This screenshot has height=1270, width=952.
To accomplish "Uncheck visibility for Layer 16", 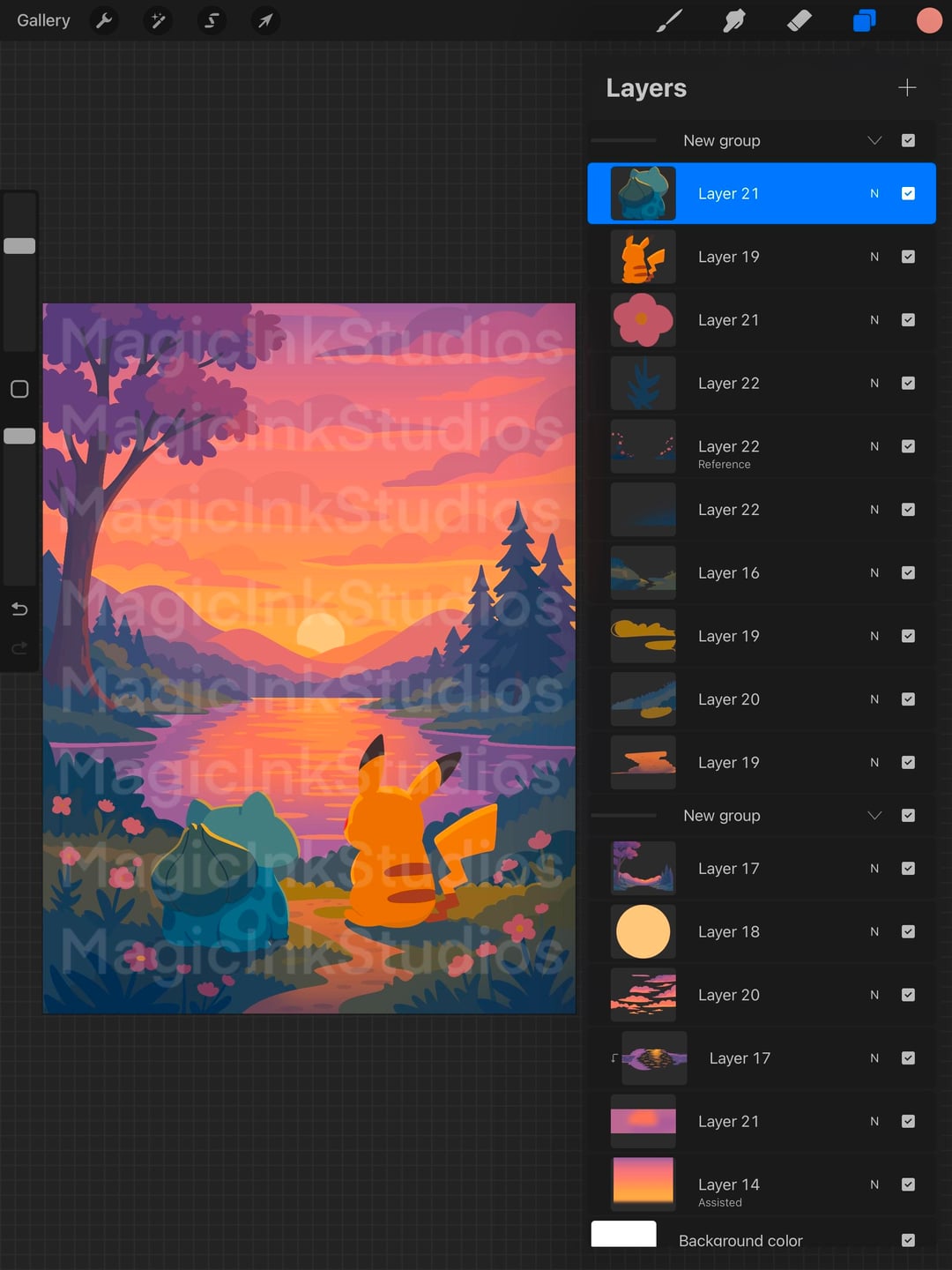I will 908,572.
